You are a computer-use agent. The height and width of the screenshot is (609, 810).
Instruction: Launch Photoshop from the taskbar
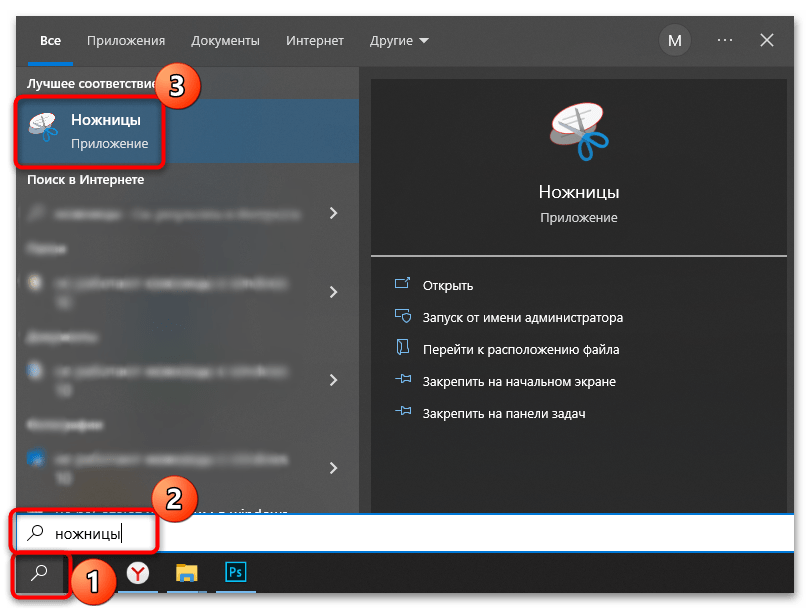click(235, 573)
